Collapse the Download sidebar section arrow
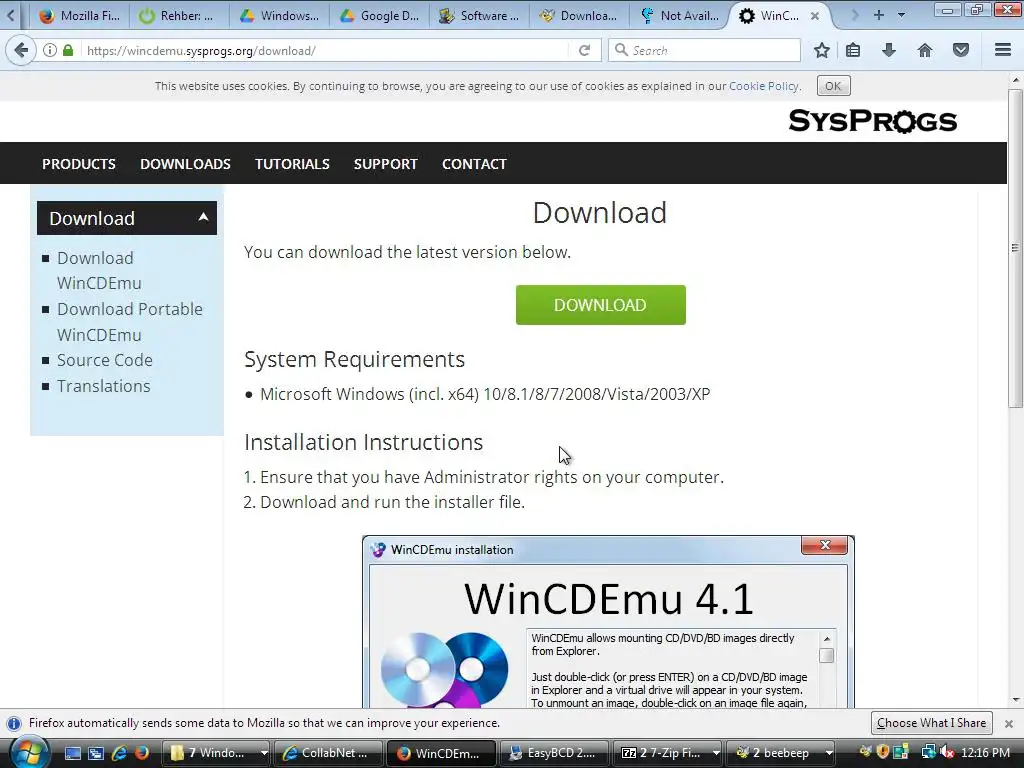Image resolution: width=1024 pixels, height=768 pixels. pyautogui.click(x=203, y=217)
